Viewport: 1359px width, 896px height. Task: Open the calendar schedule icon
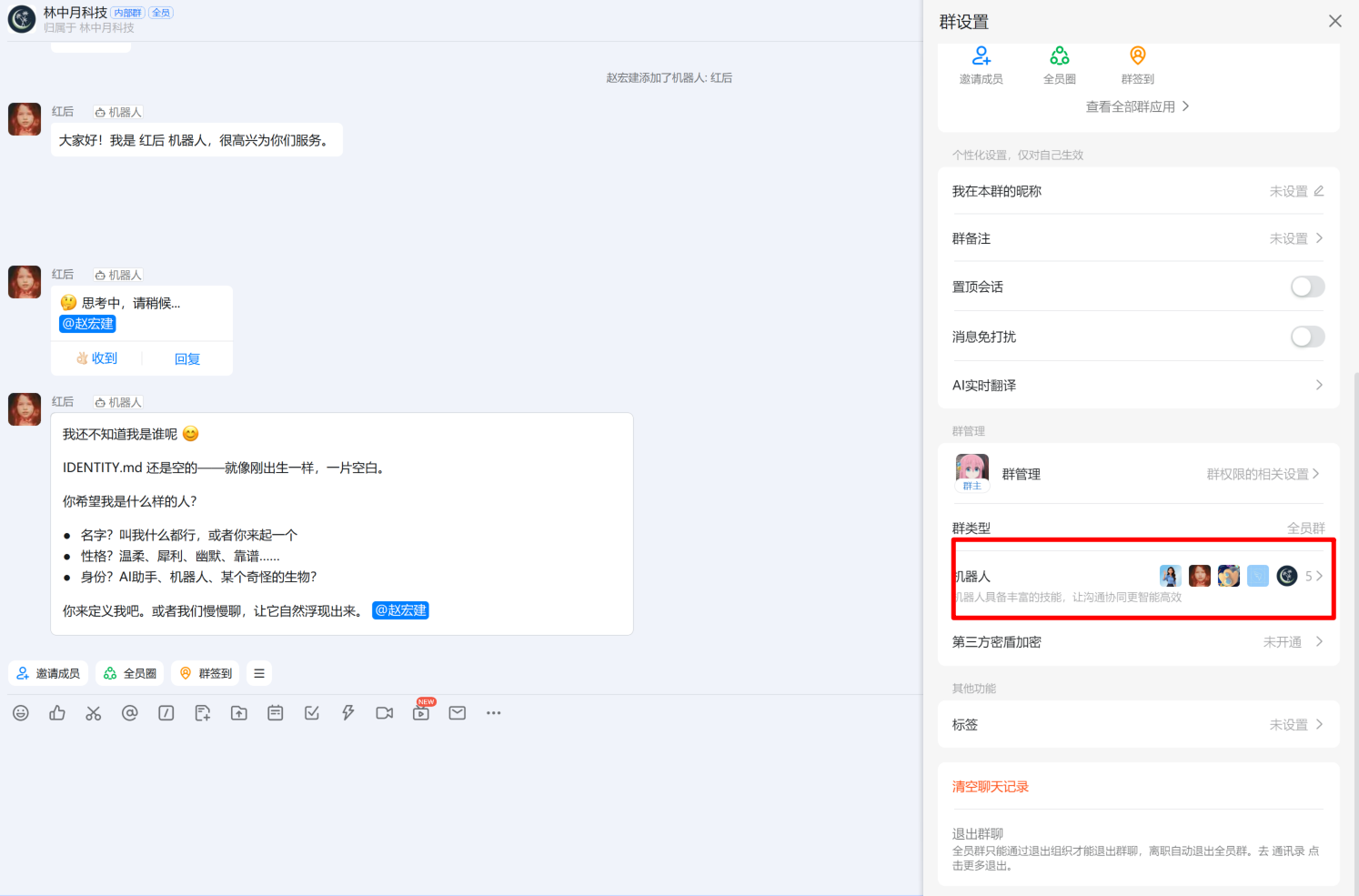pyautogui.click(x=276, y=713)
